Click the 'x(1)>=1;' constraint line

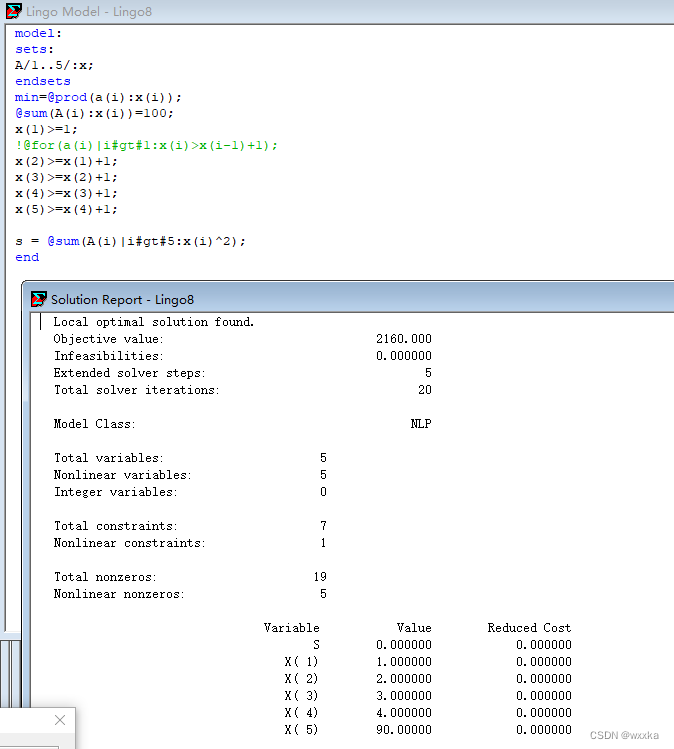pos(46,129)
